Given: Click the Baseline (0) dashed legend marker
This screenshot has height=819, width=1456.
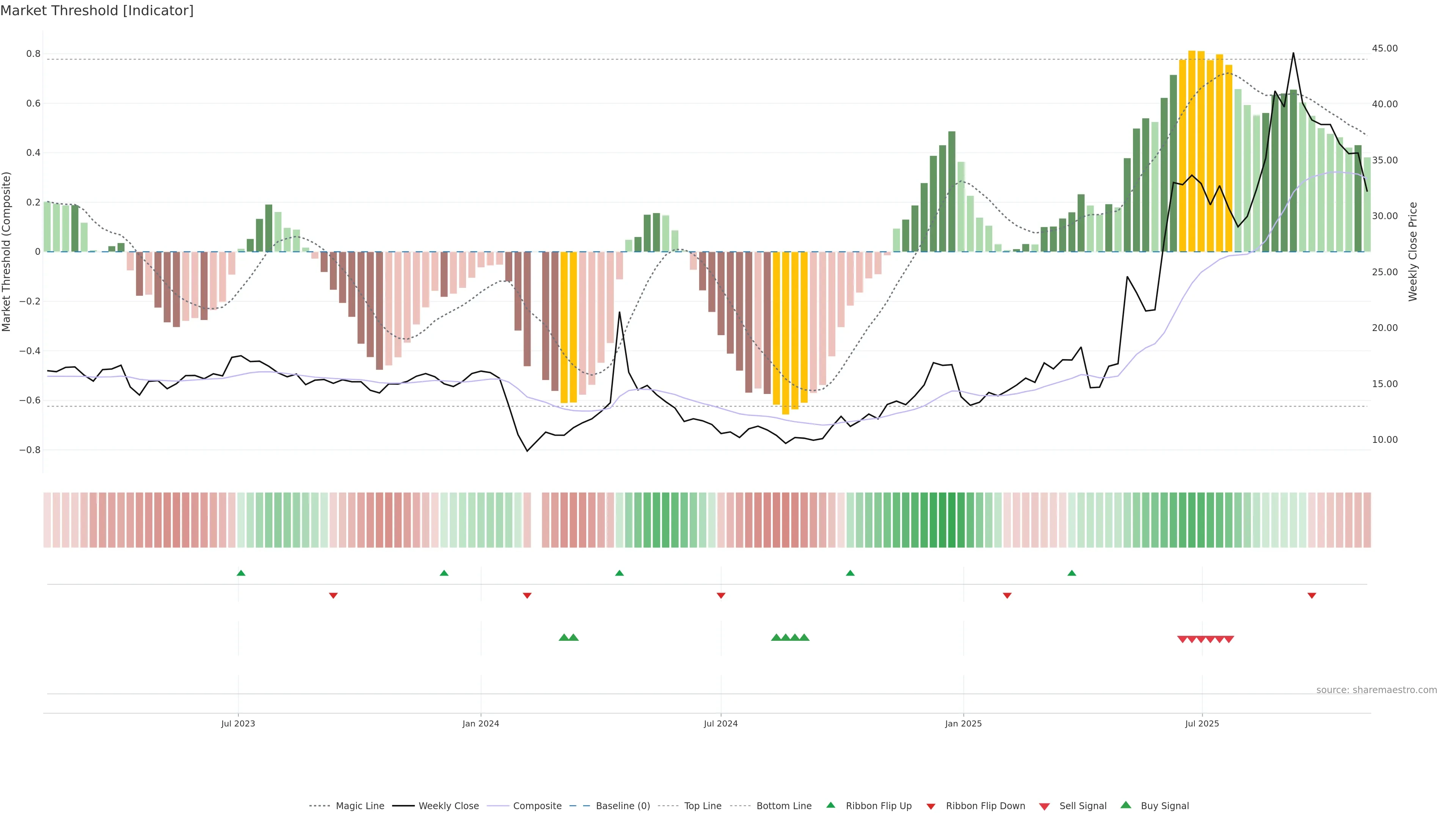Looking at the screenshot, I should coord(579,806).
